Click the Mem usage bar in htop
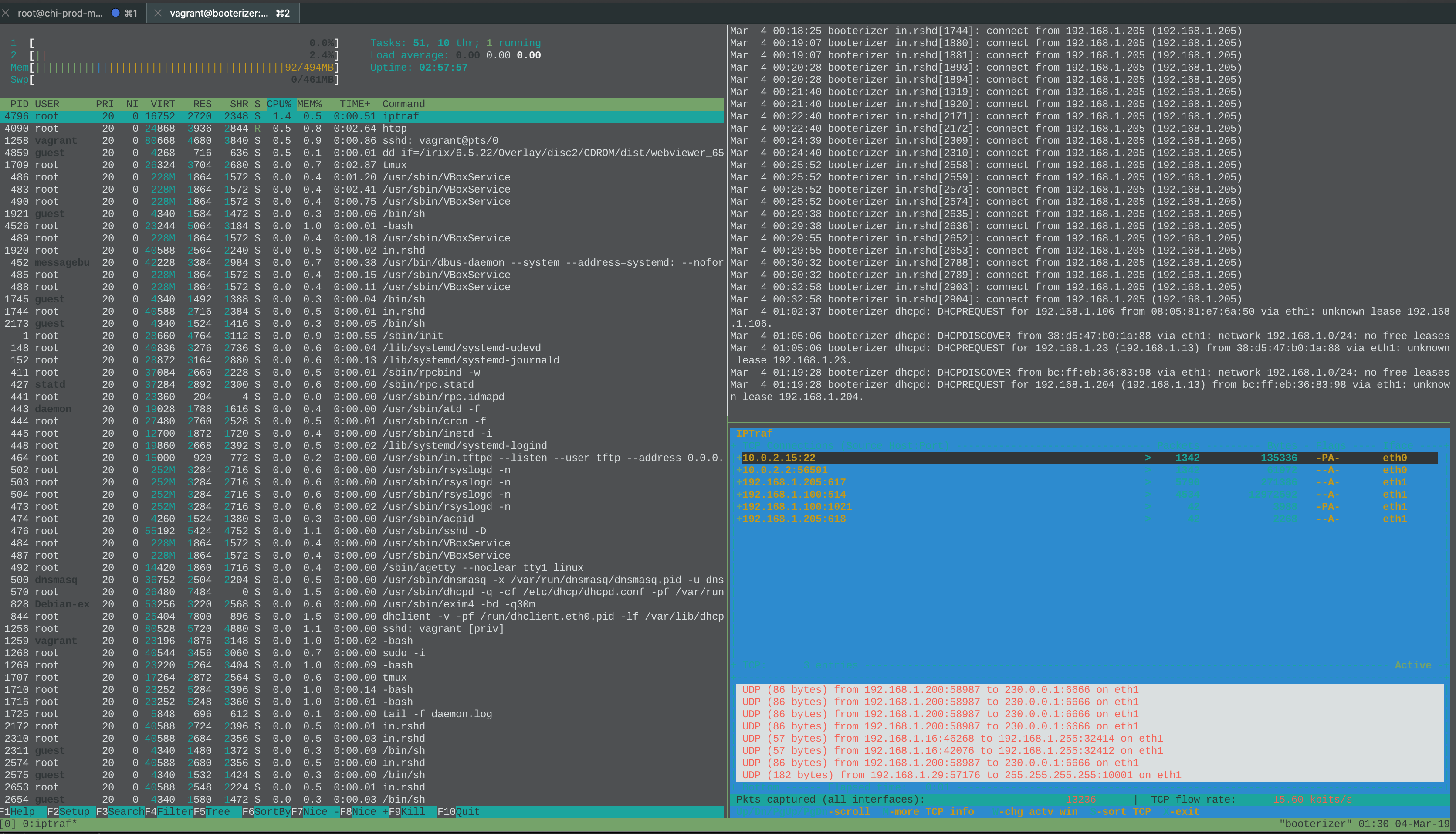This screenshot has height=834, width=1456. pyautogui.click(x=175, y=67)
